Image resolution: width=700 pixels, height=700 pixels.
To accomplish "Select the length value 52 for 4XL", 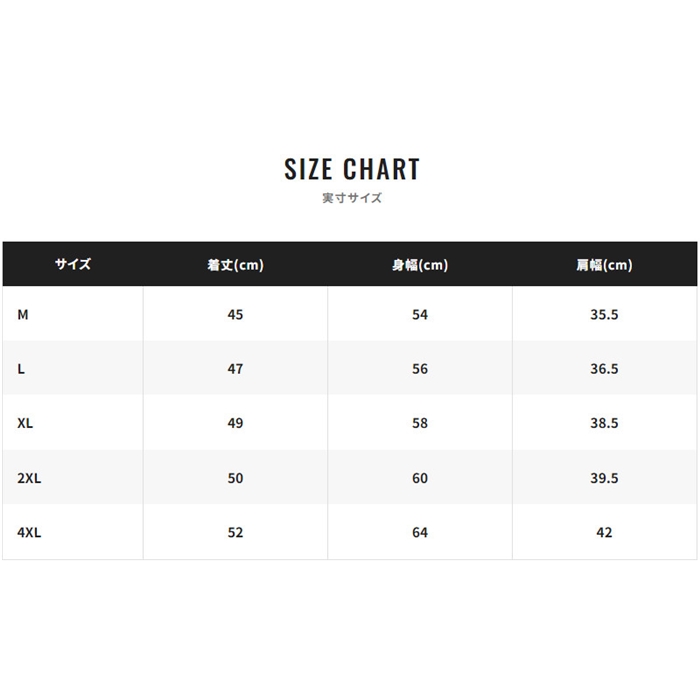I will click(x=235, y=533).
